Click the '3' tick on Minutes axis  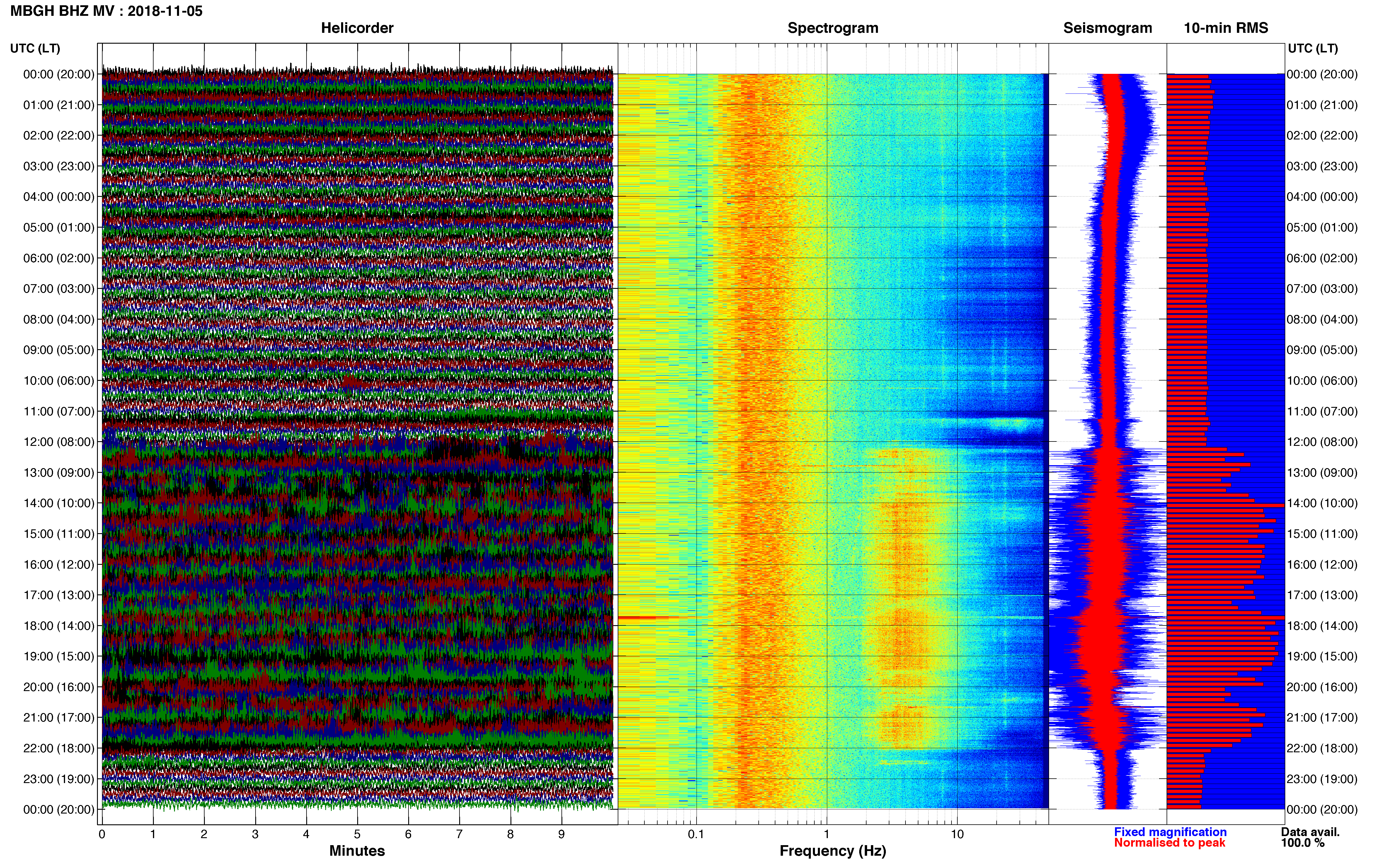point(255,835)
